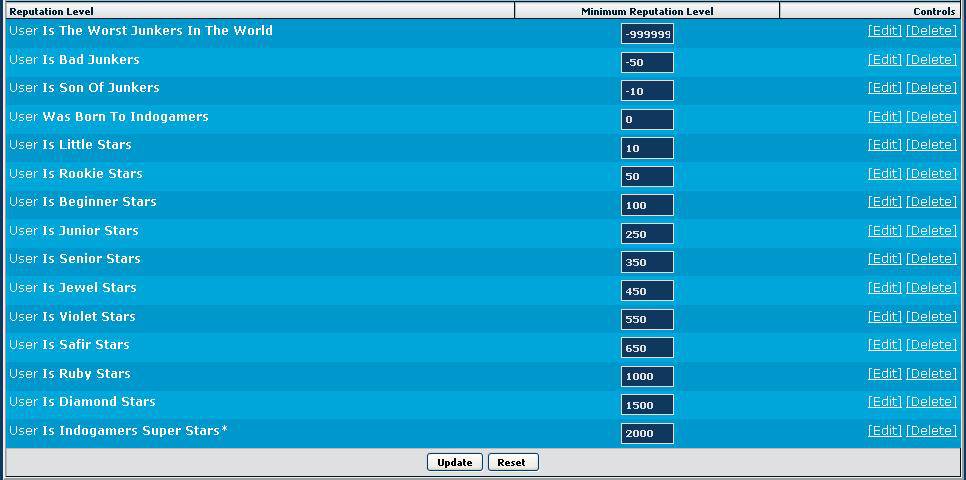This screenshot has height=480, width=966.
Task: Click the -10 field for Son Of Junkers
Action: 647,91
